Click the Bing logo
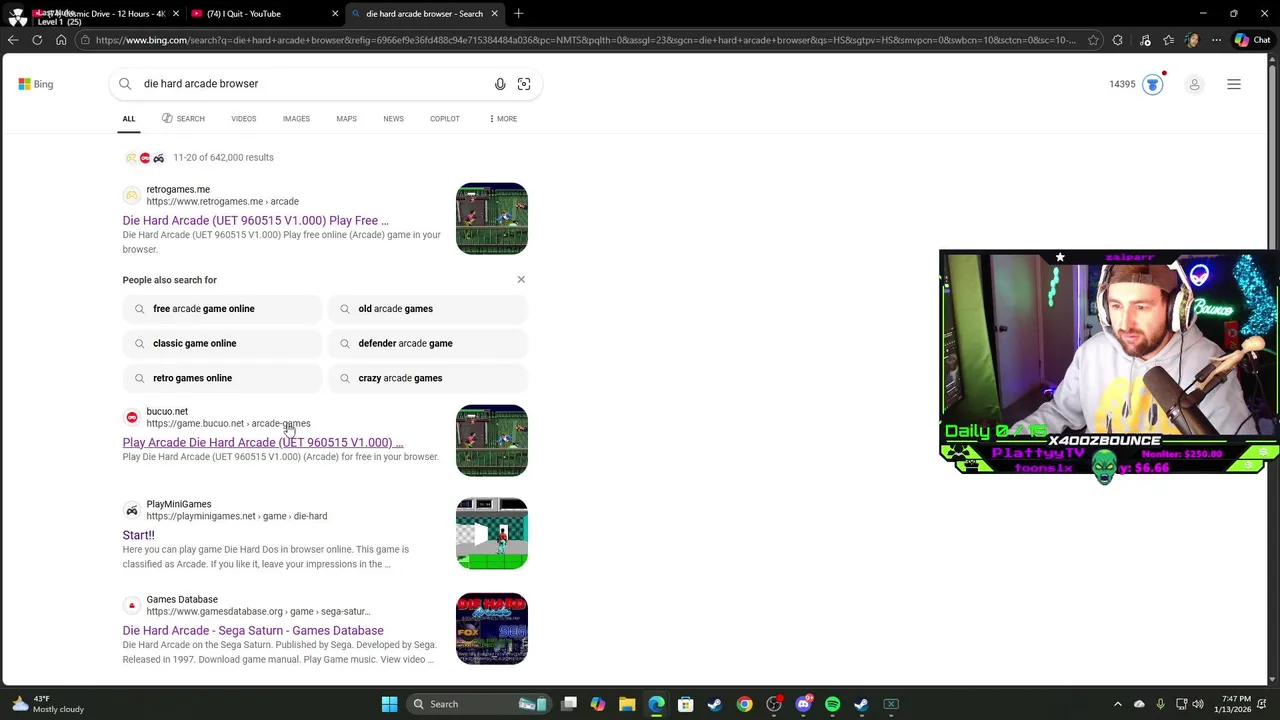This screenshot has width=1280, height=720. (x=35, y=84)
